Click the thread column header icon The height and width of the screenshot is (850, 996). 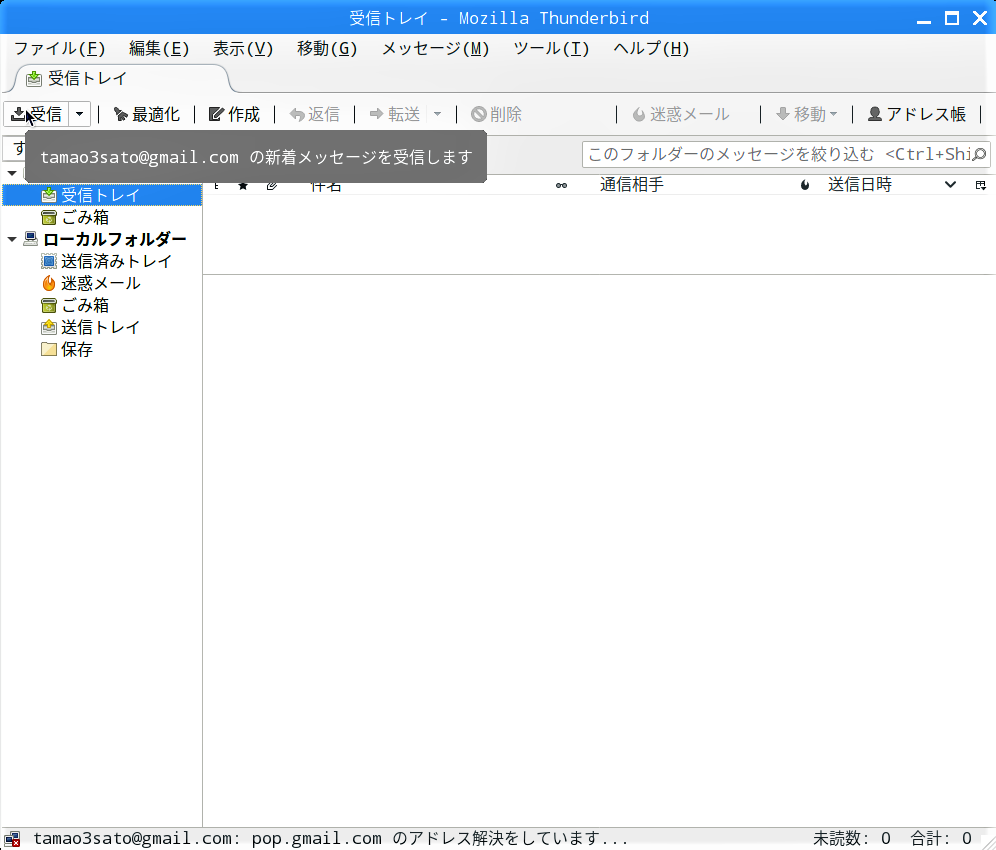pos(217,186)
